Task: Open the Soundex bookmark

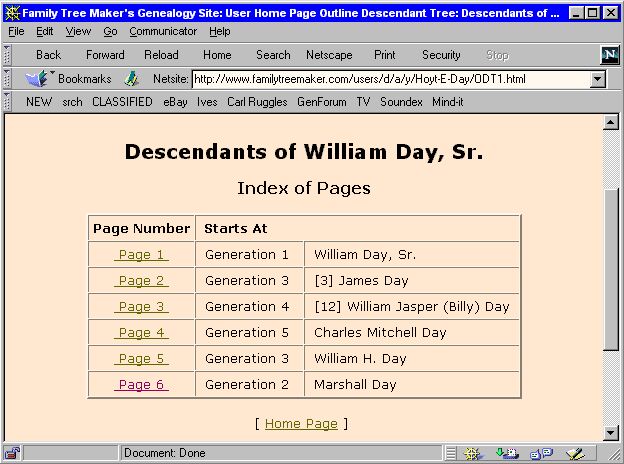Action: (401, 102)
